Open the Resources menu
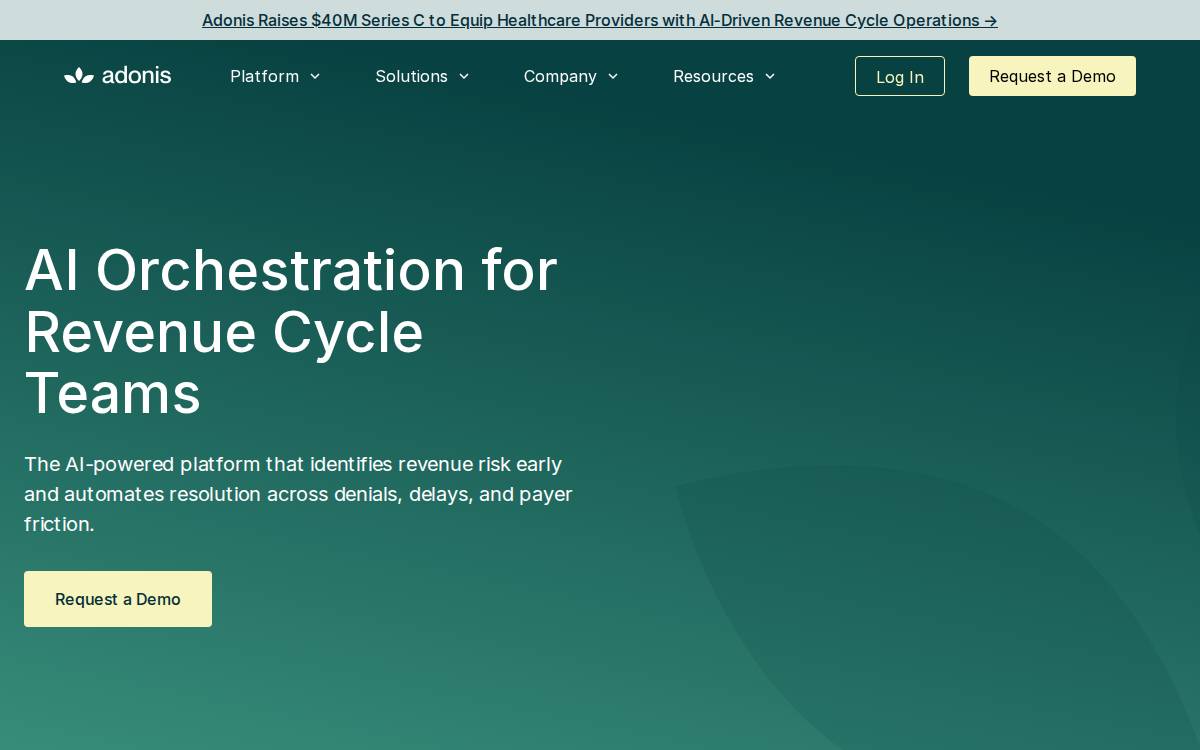 [713, 76]
